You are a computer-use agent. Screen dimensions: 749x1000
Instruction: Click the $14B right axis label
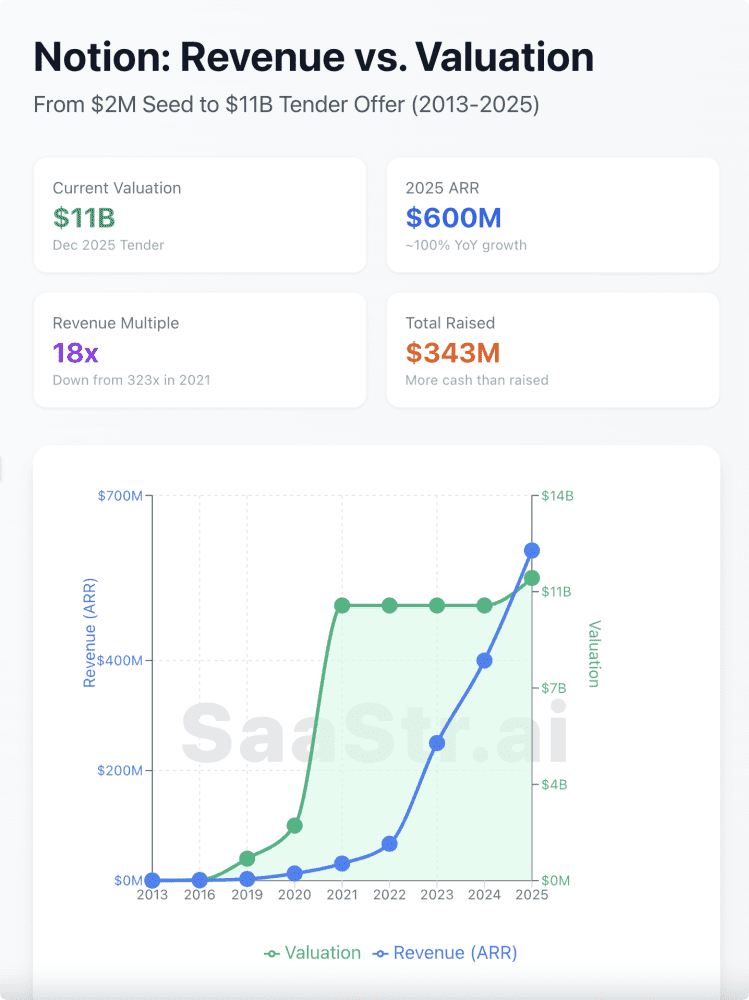click(x=557, y=496)
